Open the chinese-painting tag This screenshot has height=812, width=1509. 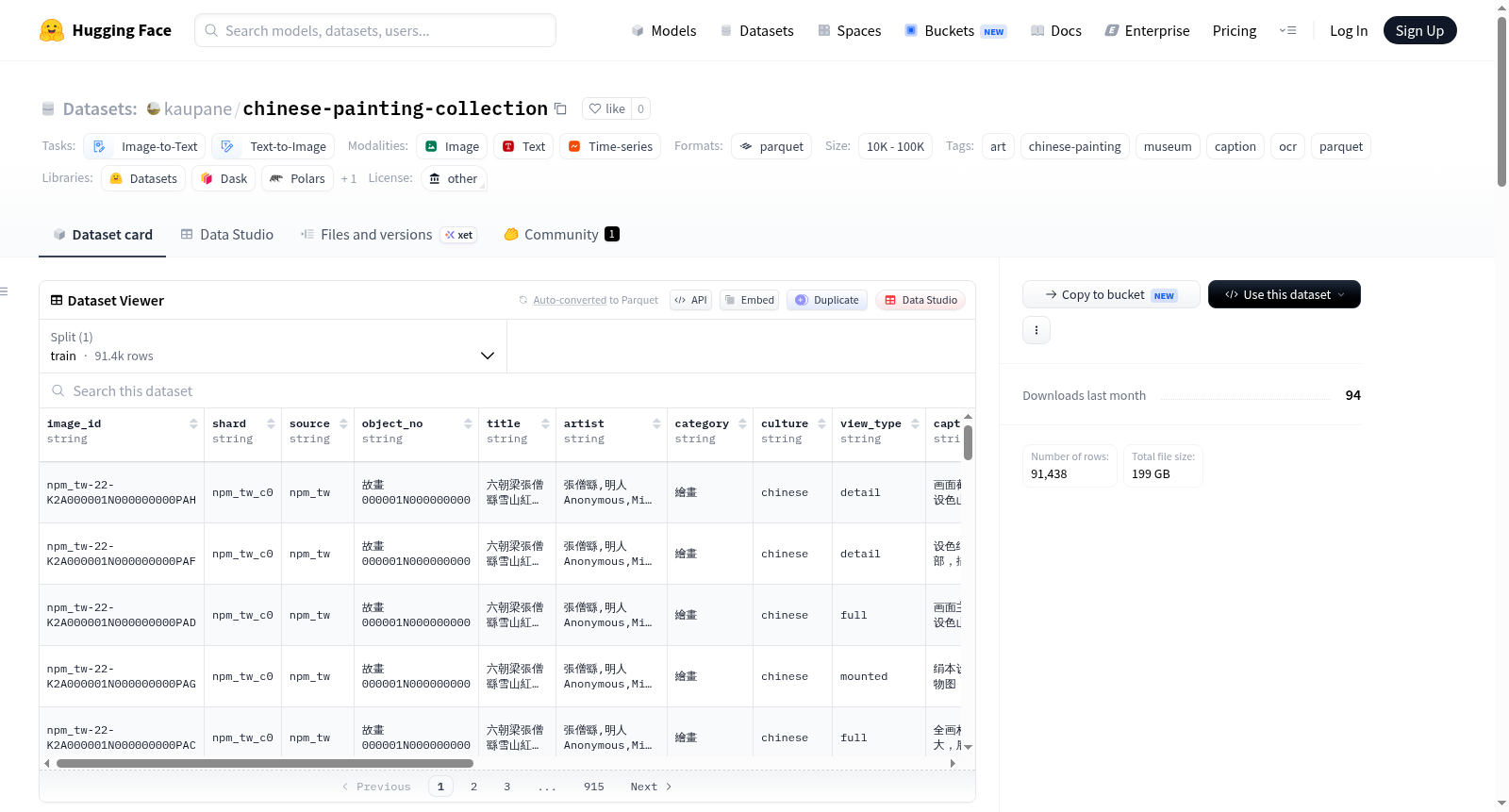click(x=1074, y=146)
